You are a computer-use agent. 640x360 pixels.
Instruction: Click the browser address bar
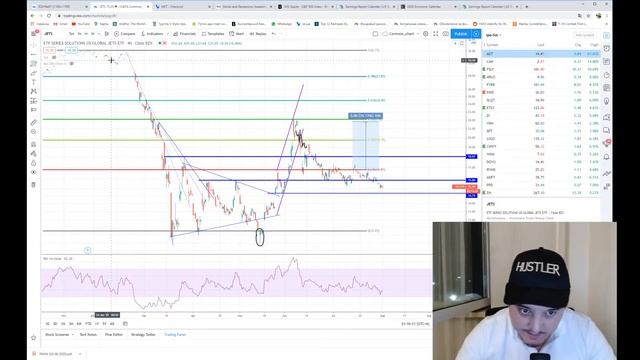coord(314,16)
